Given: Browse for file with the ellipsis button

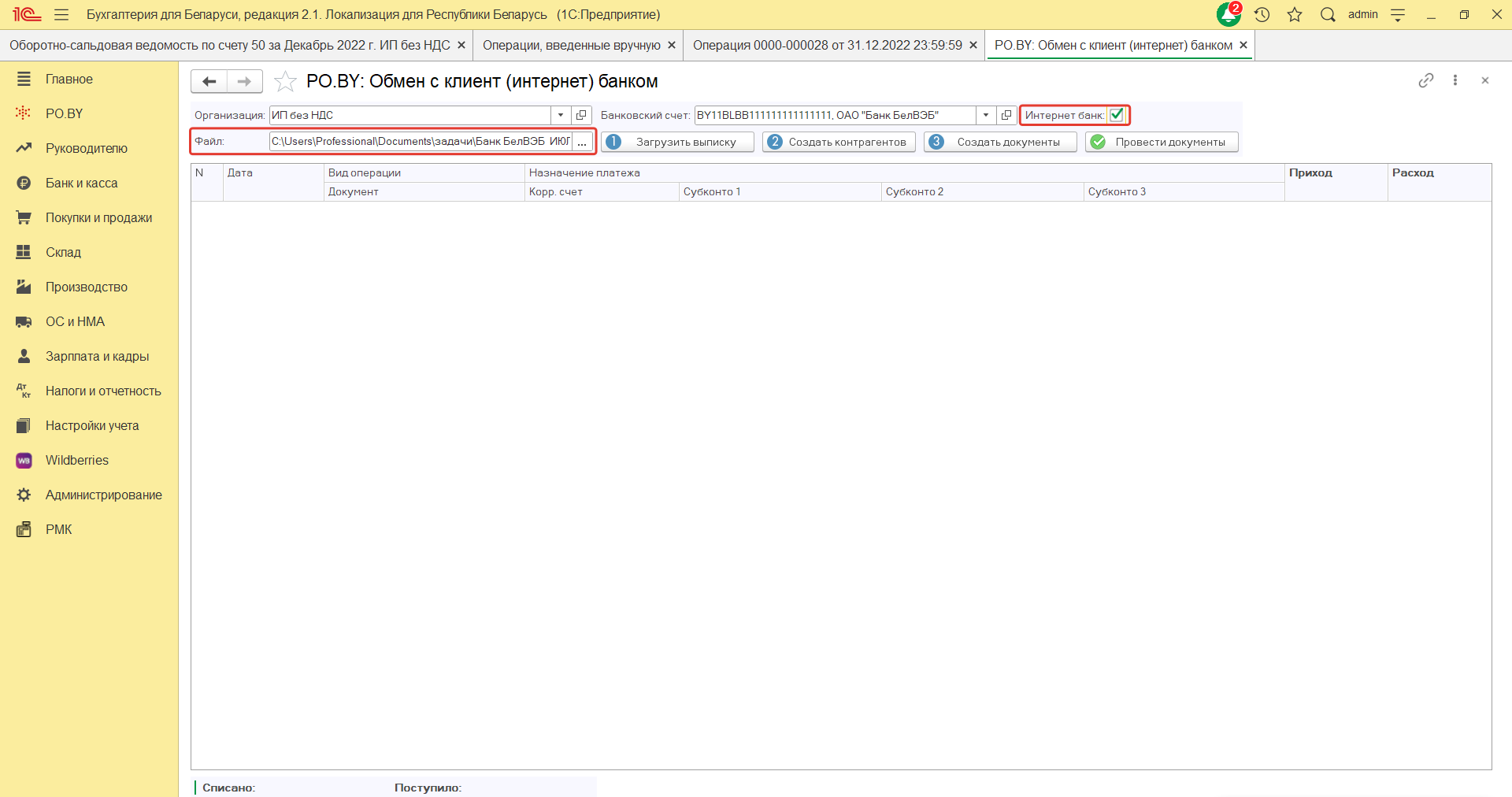Looking at the screenshot, I should tap(582, 142).
